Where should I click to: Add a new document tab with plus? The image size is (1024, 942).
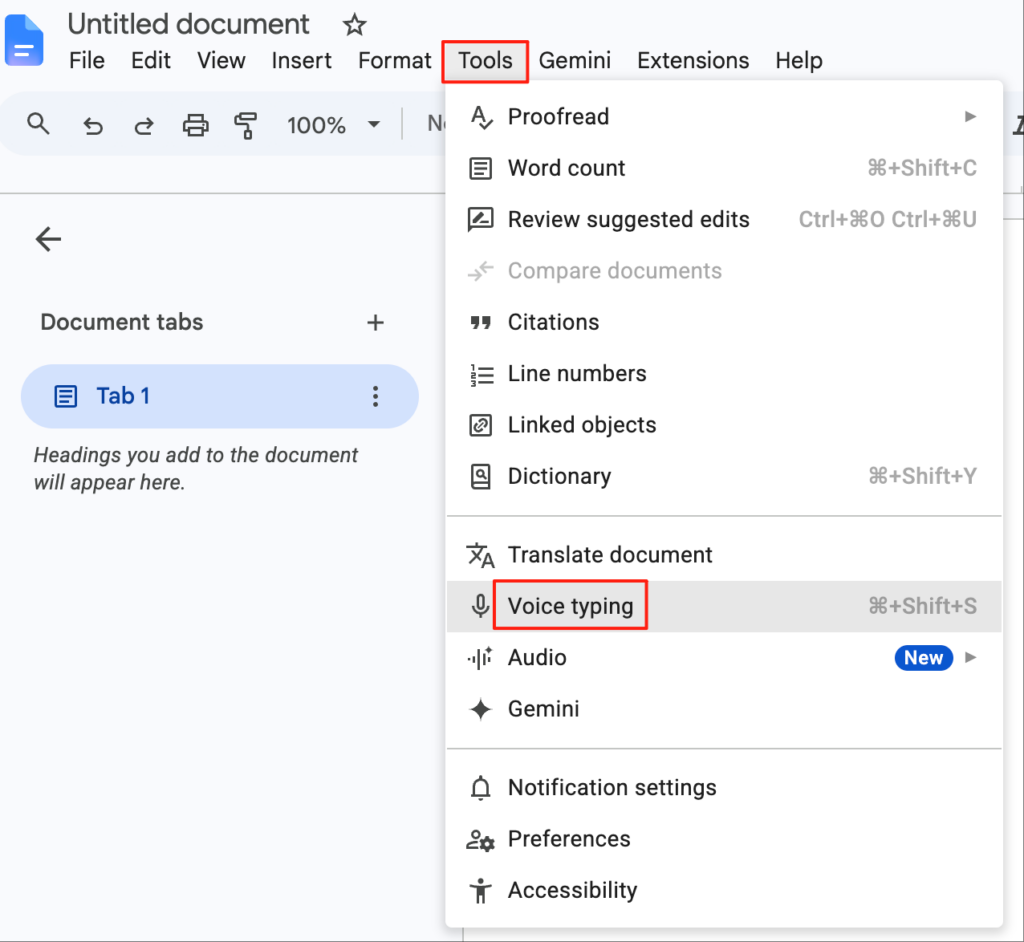(376, 322)
